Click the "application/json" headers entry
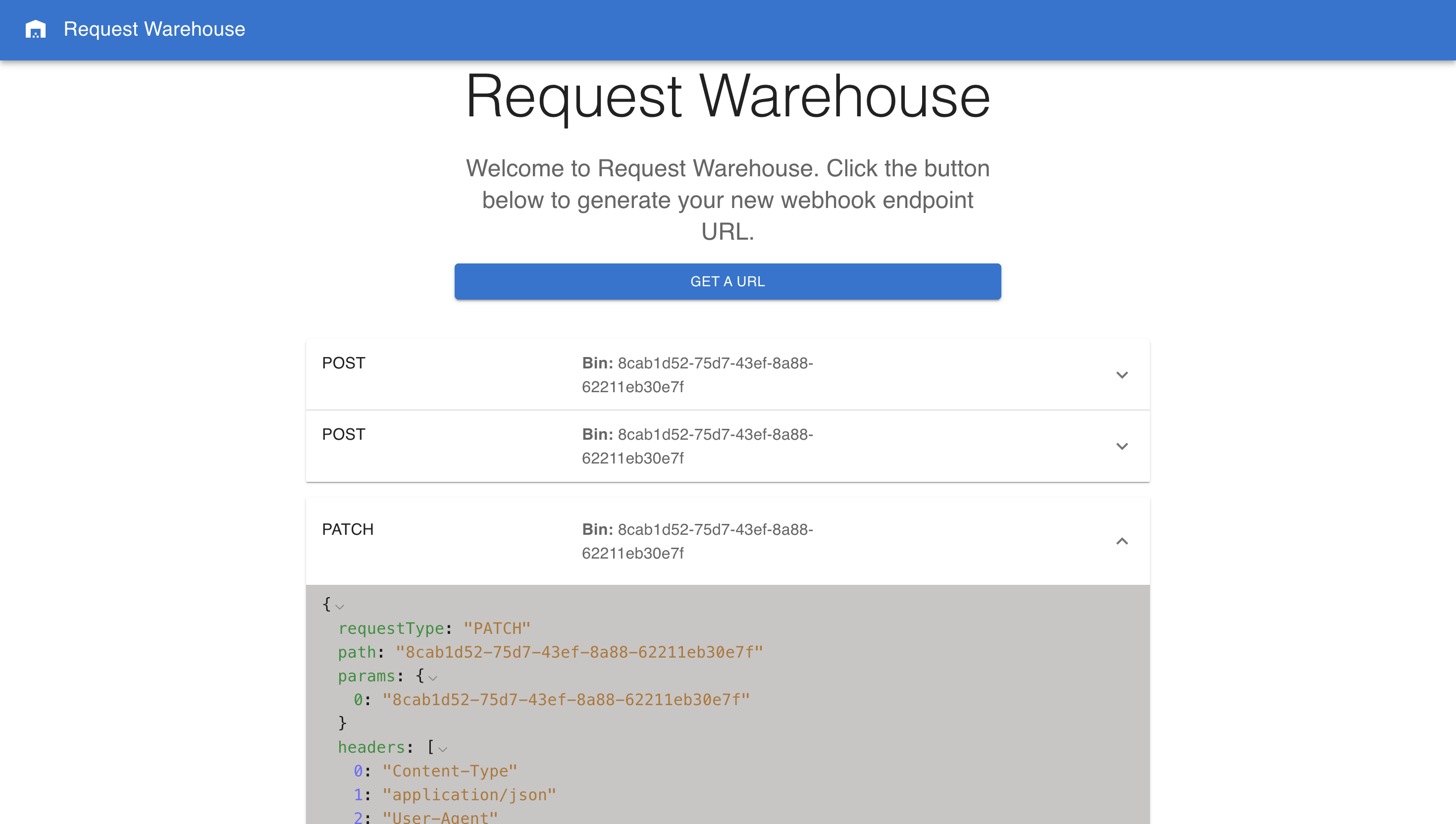This screenshot has height=824, width=1456. pos(469,795)
